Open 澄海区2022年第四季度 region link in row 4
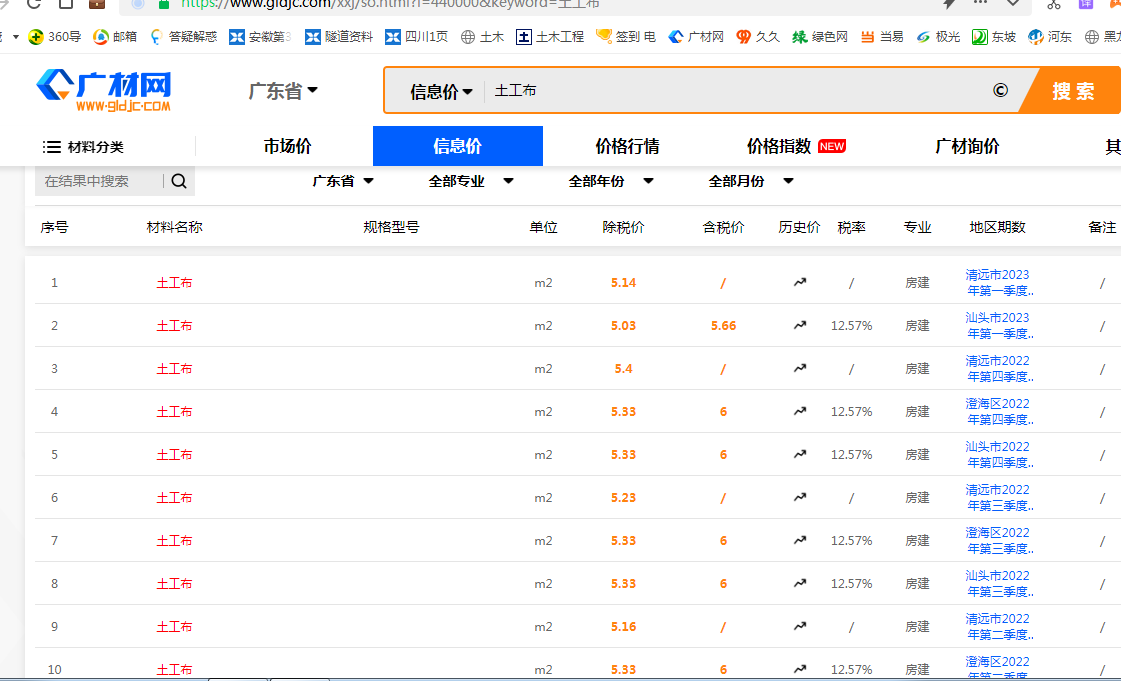This screenshot has height=681, width=1121. [x=999, y=411]
